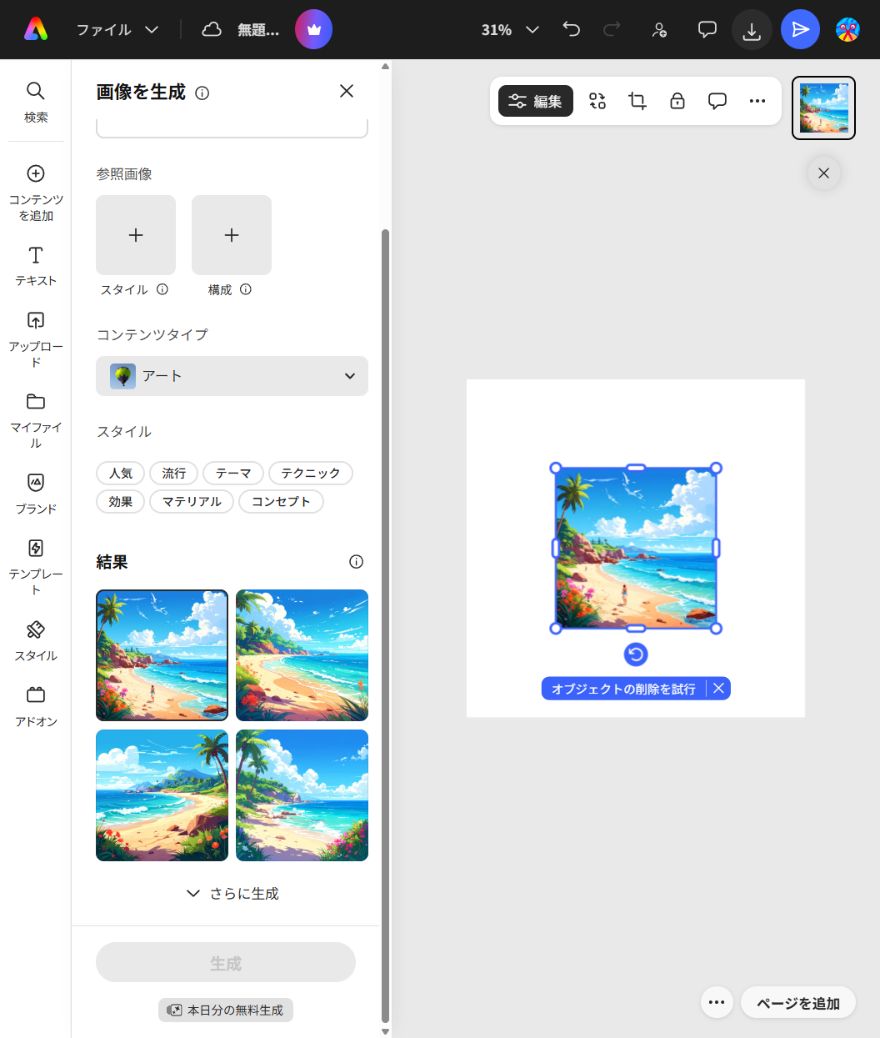Open the ファイル menu
The height and width of the screenshot is (1038, 880).
pyautogui.click(x=117, y=30)
